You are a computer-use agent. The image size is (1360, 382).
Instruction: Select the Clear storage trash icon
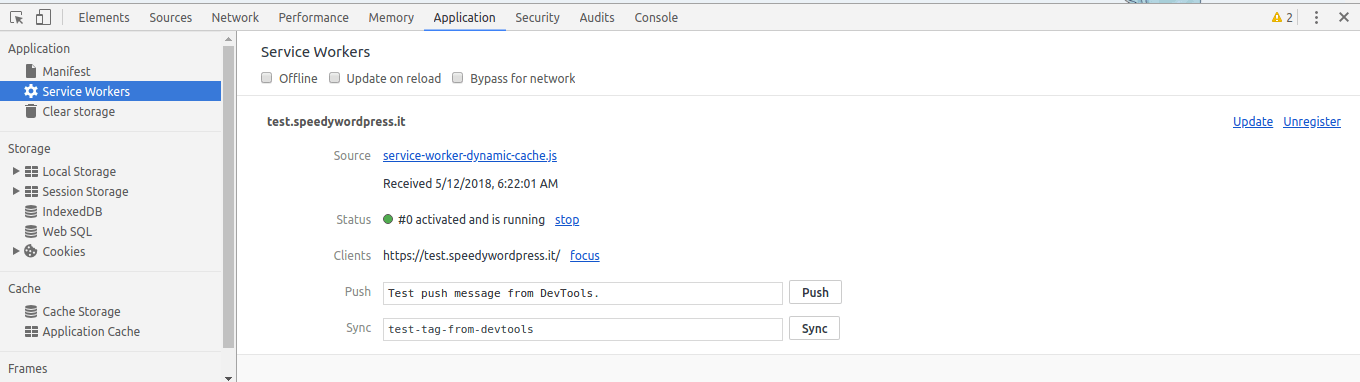pos(31,111)
